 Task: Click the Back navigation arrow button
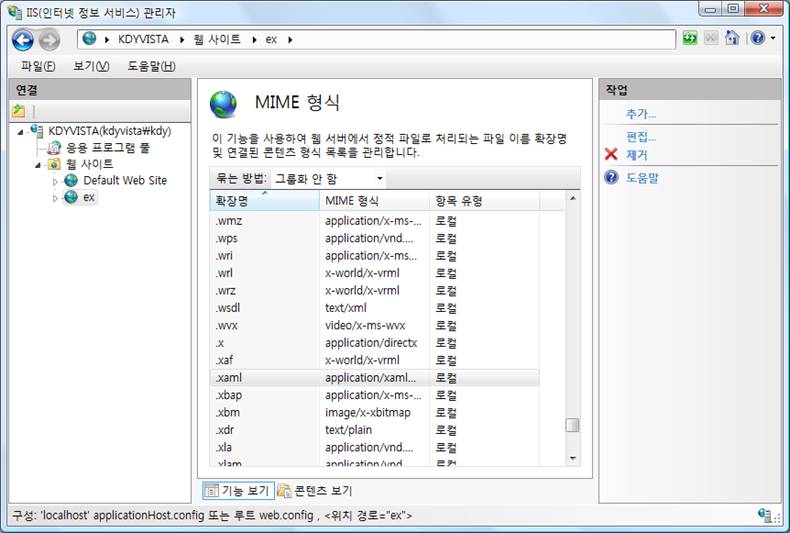[22, 39]
